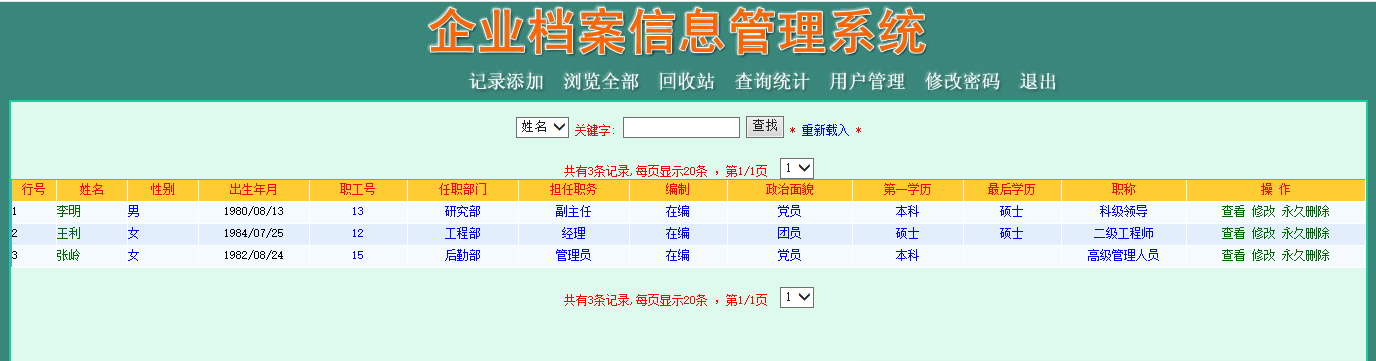Click position 经理
Image resolution: width=1376 pixels, height=361 pixels.
574,233
